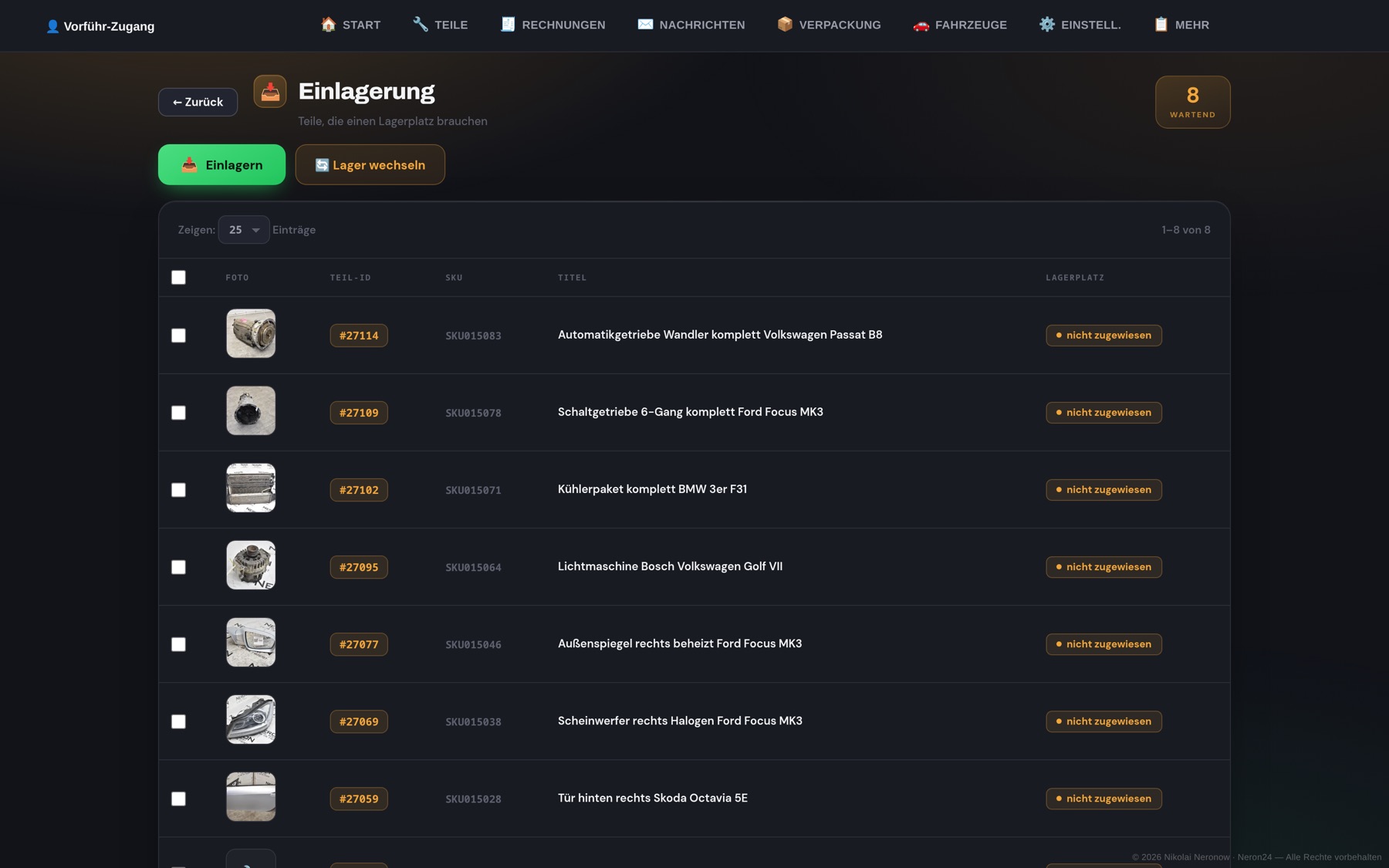Viewport: 1389px width, 868px height.
Task: Open part ID badge #27059
Action: 359,799
